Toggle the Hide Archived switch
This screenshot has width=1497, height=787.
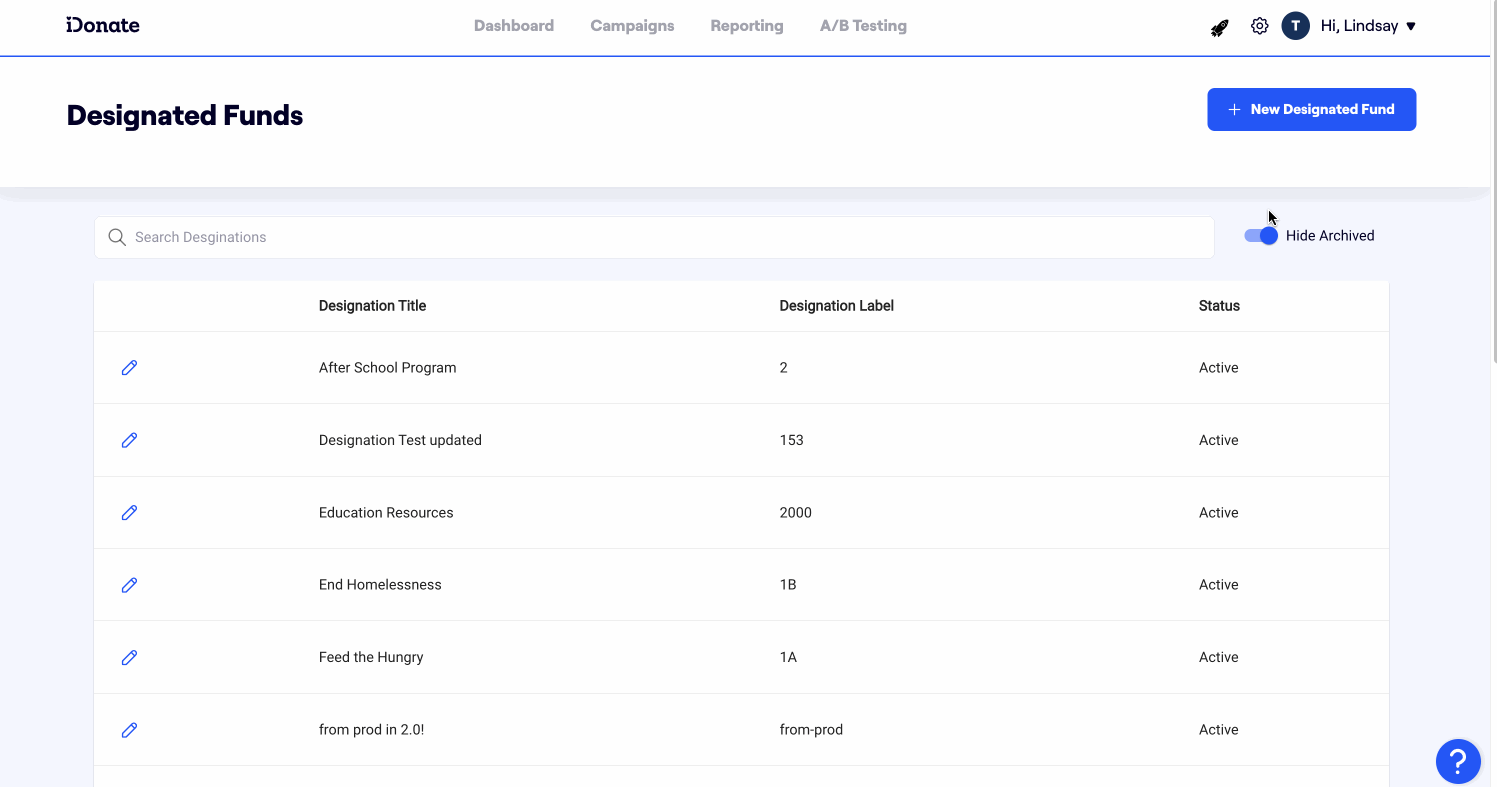tap(1261, 236)
